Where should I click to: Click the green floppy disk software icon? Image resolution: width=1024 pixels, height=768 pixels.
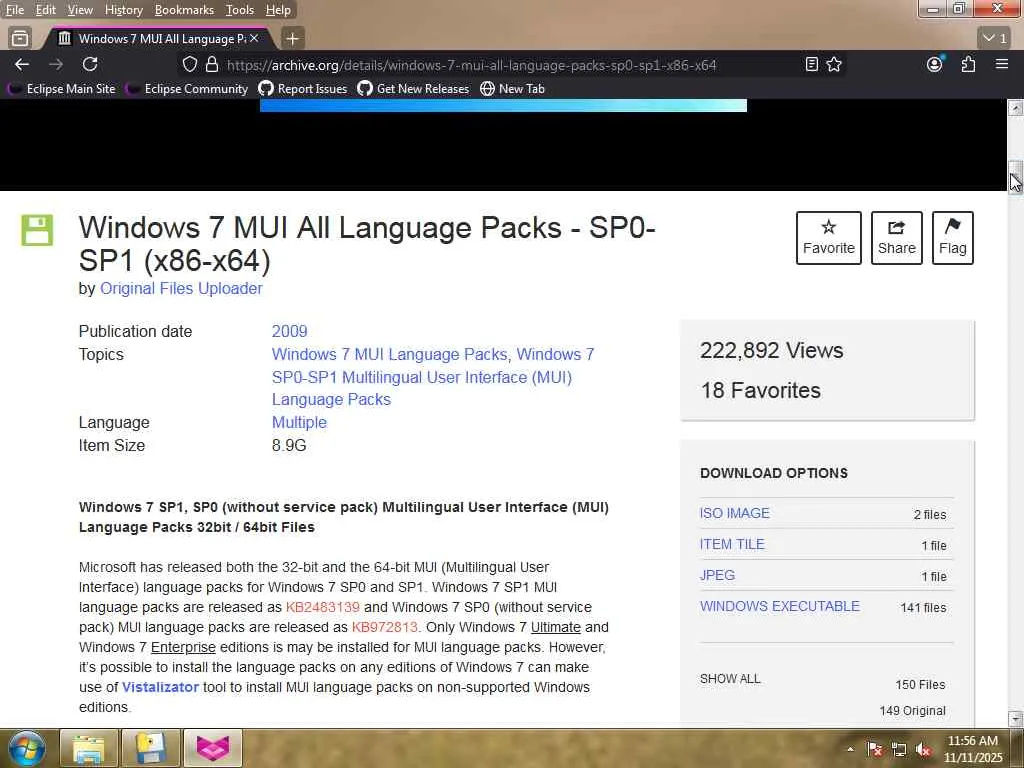[x=37, y=230]
